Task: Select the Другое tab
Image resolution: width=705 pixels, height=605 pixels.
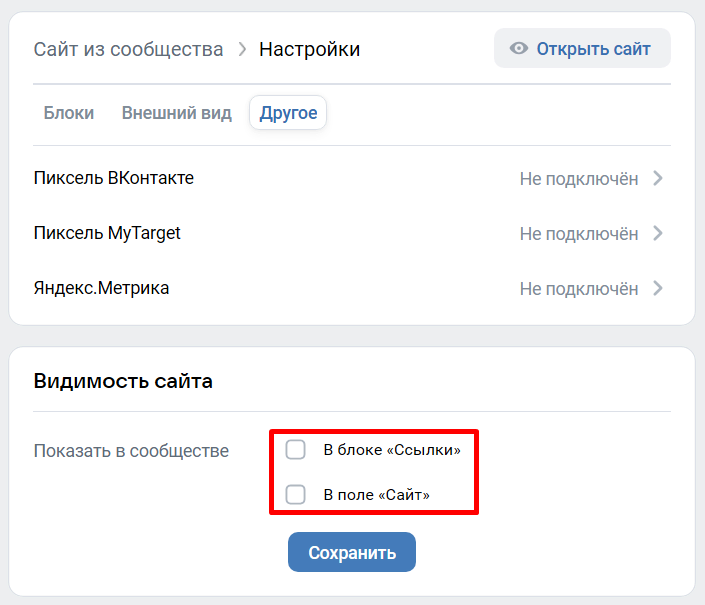Action: tap(288, 113)
